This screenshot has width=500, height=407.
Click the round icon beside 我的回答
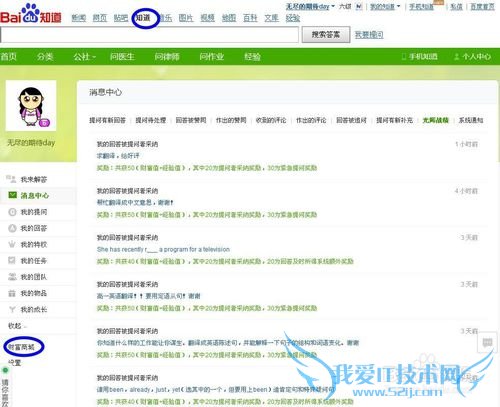coord(12,228)
